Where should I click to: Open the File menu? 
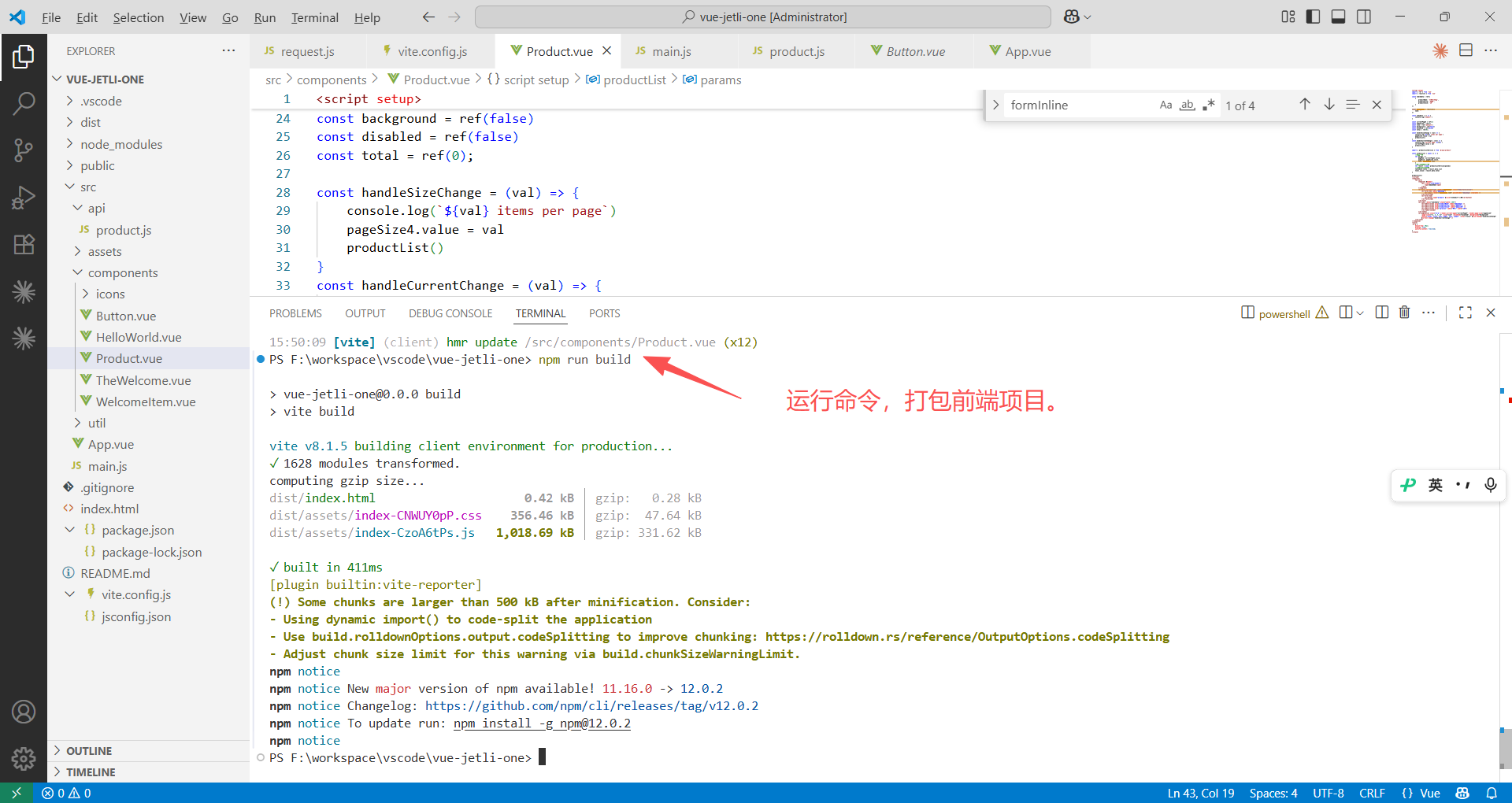(51, 17)
